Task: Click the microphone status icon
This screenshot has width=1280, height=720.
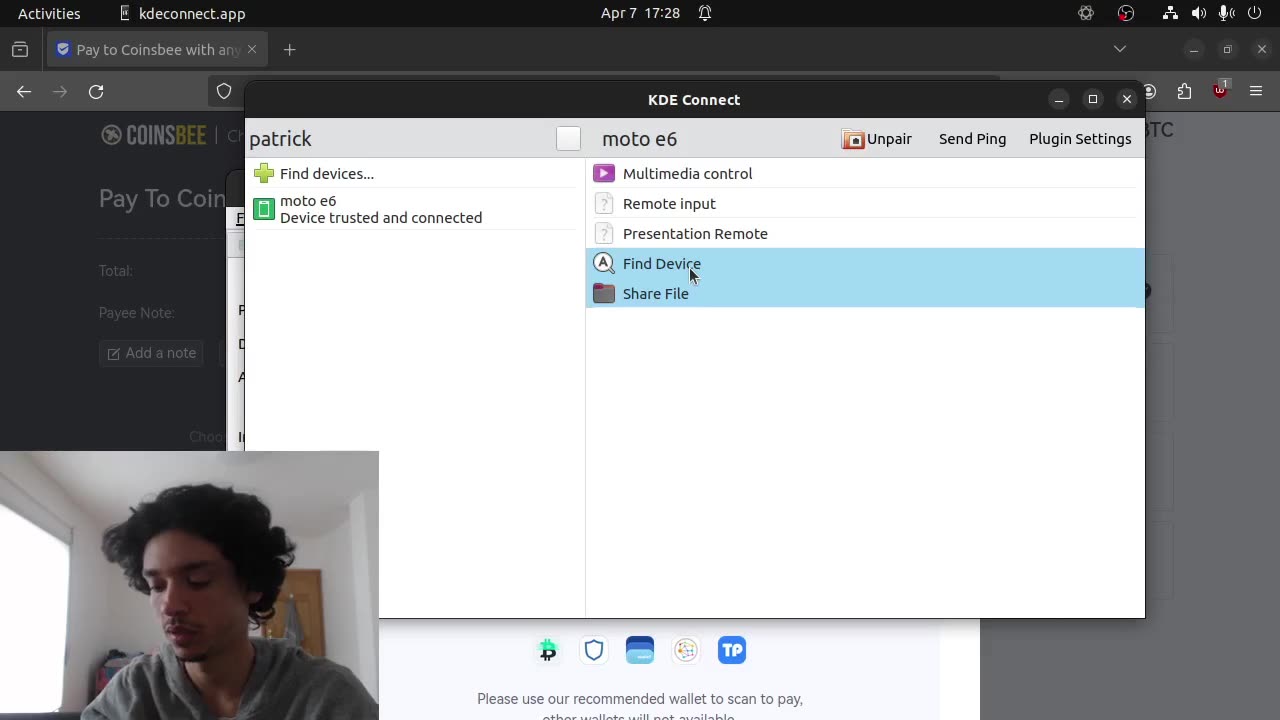Action: [x=1226, y=13]
